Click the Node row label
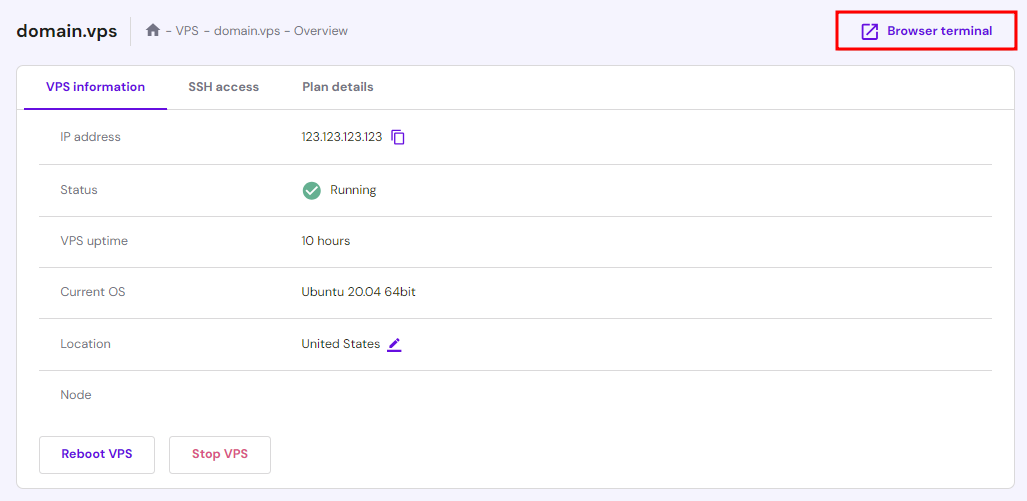 pyautogui.click(x=76, y=395)
